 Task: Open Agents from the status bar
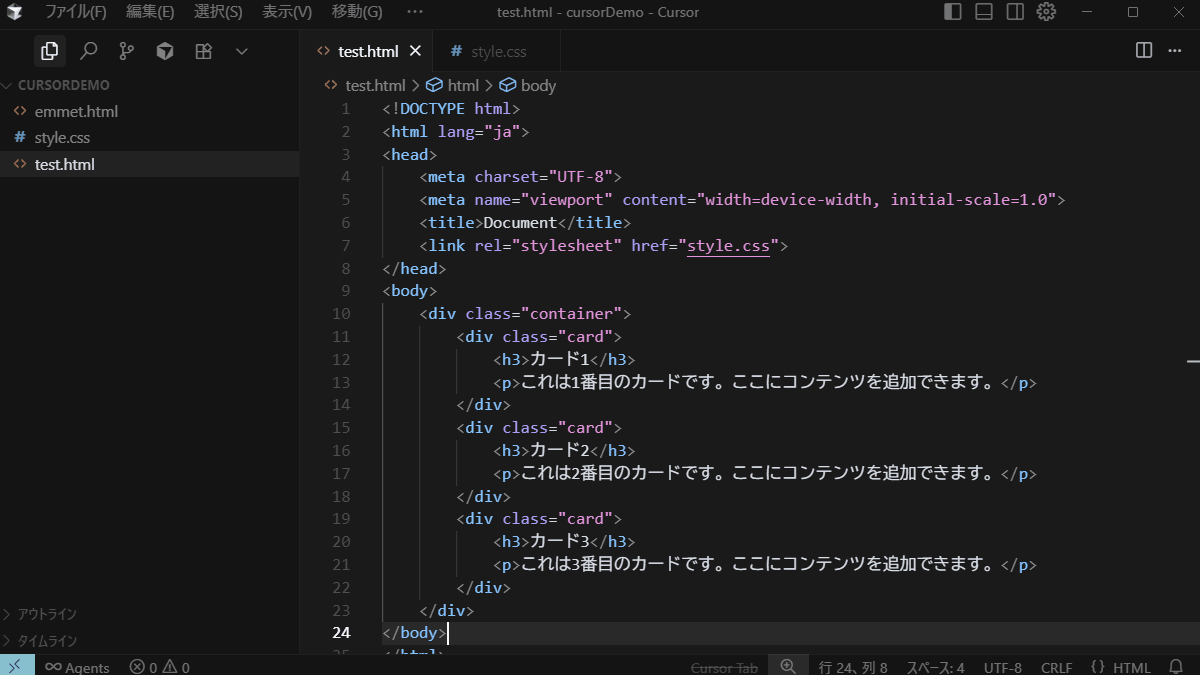pos(77,667)
